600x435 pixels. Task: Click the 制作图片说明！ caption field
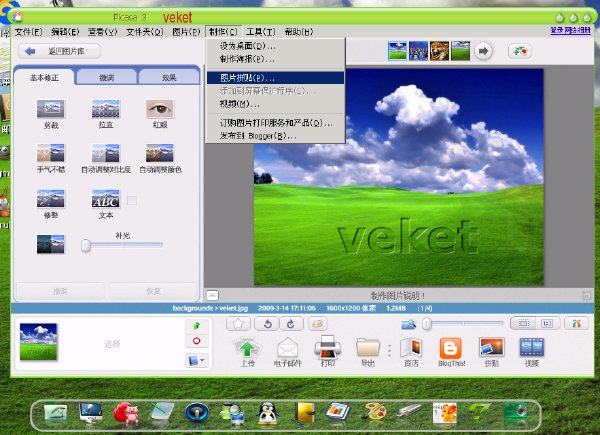(398, 295)
